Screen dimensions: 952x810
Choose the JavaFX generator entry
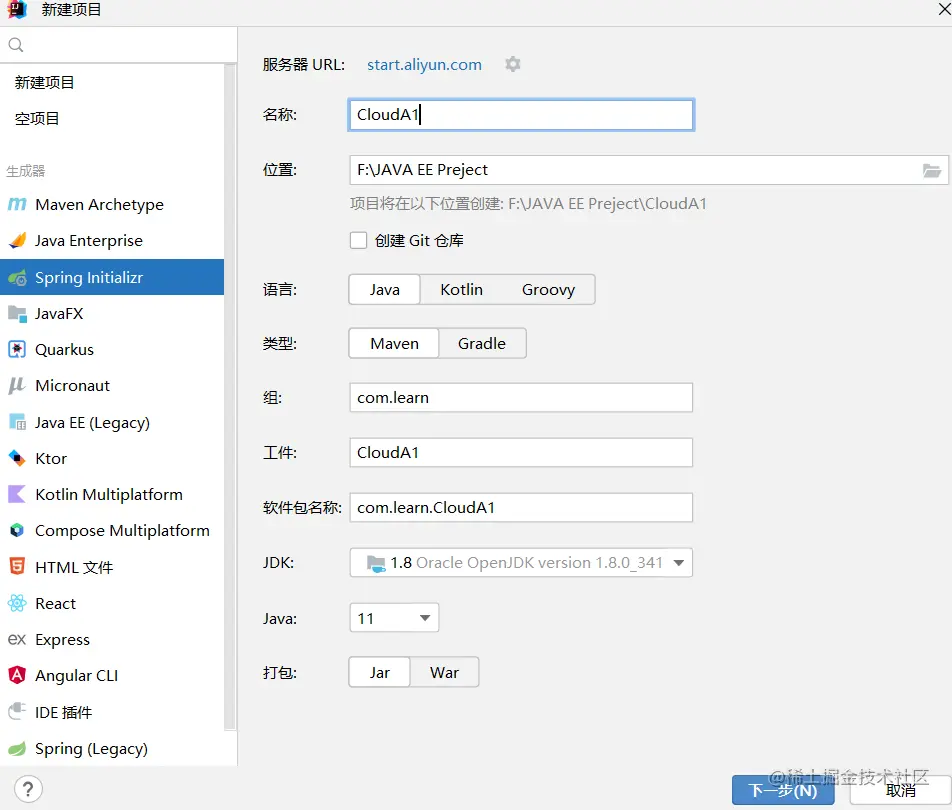(112, 313)
